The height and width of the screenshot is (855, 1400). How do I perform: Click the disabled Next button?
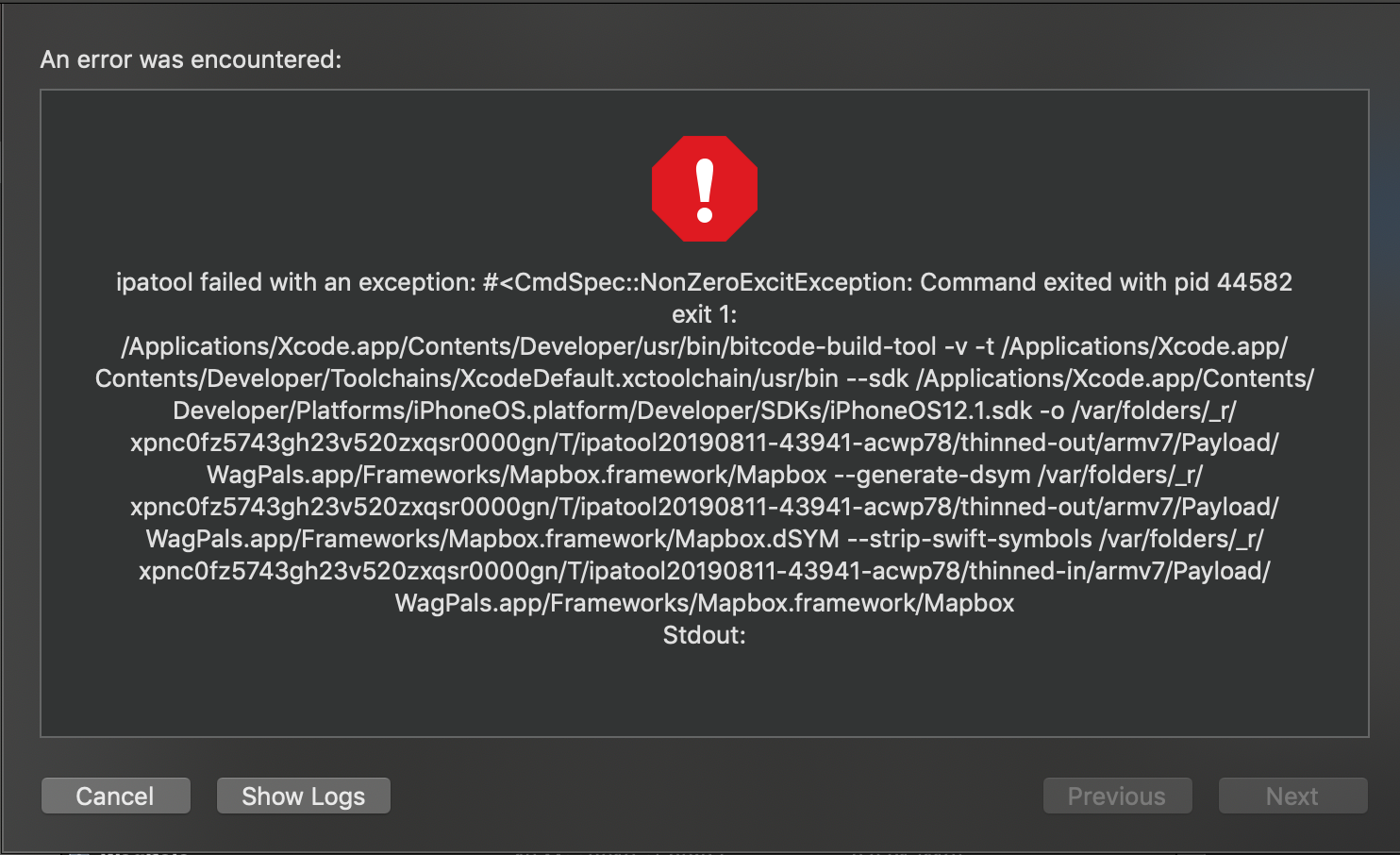coord(1292,796)
